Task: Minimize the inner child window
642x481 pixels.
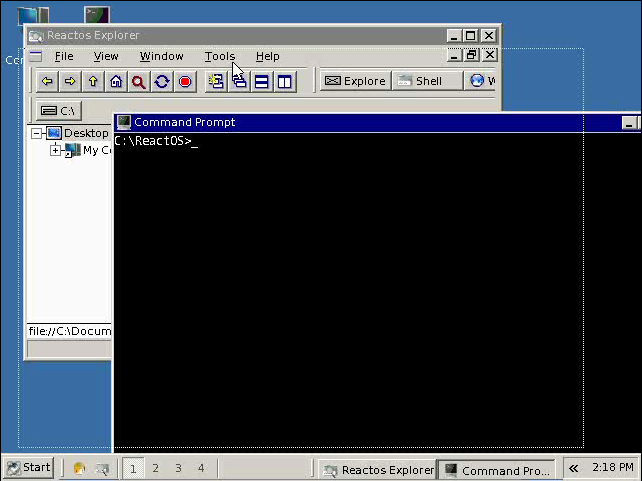Action: [x=454, y=55]
